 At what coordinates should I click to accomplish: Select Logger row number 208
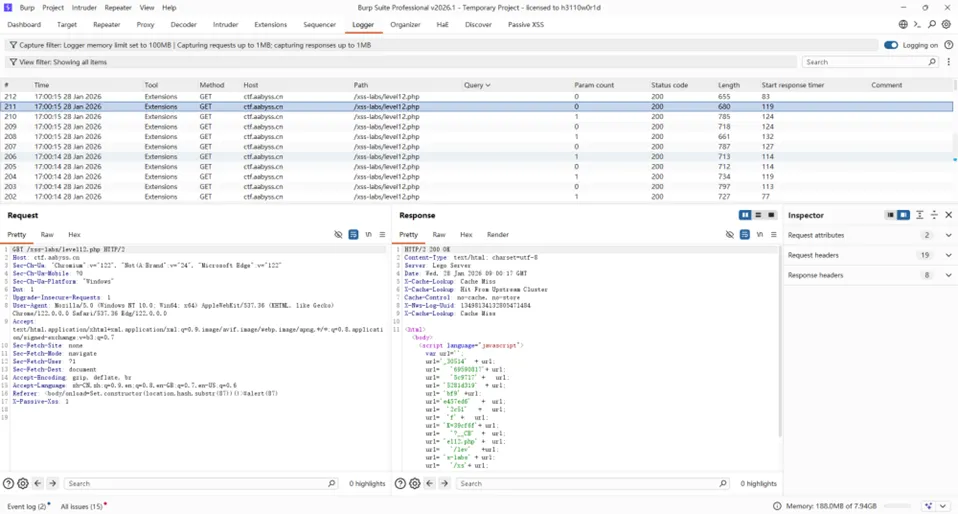(x=478, y=137)
